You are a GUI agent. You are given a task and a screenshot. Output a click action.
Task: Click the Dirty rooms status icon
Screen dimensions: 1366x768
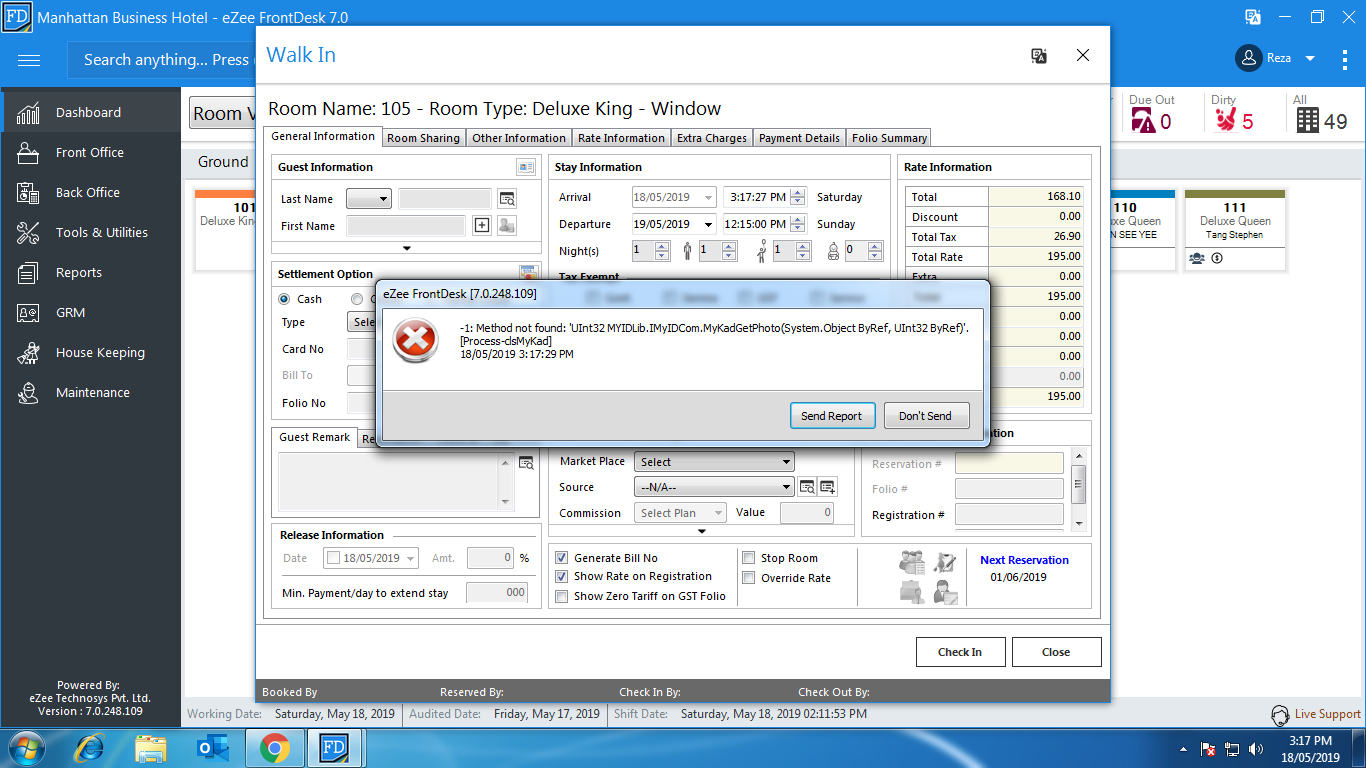coord(1226,120)
